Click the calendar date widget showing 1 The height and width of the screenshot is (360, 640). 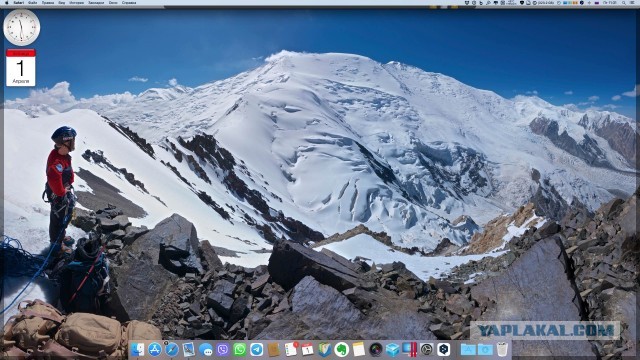21,67
